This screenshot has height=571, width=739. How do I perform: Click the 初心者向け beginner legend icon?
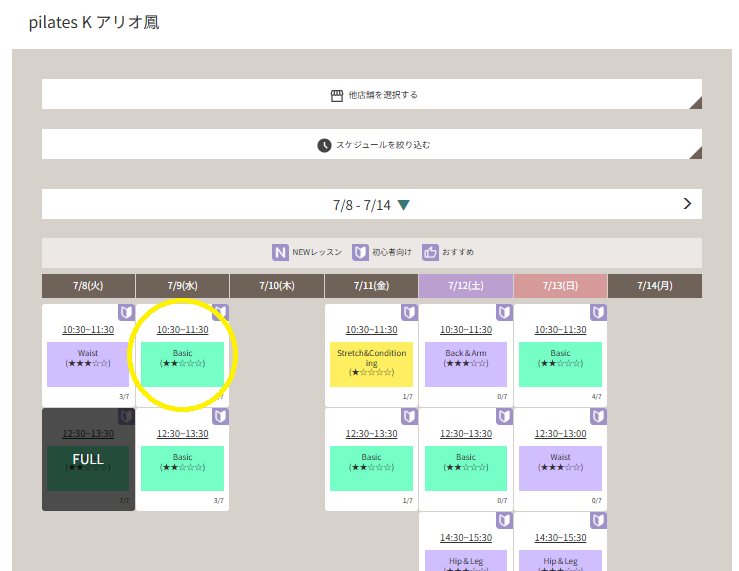coord(360,253)
